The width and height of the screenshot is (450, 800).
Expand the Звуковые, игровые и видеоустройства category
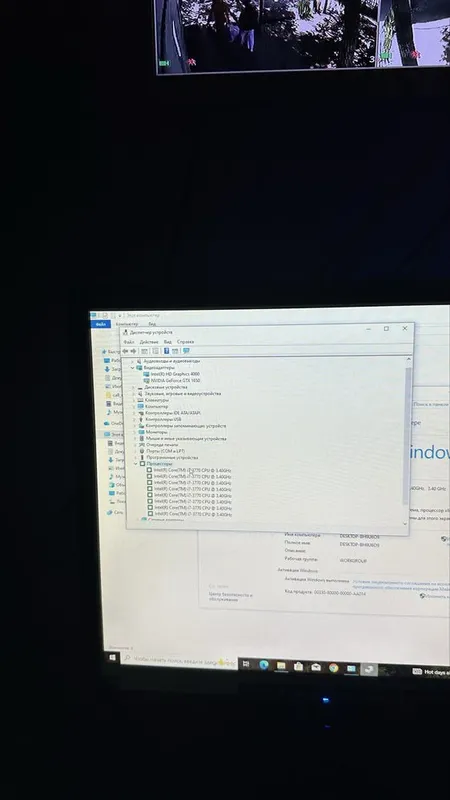click(x=134, y=394)
